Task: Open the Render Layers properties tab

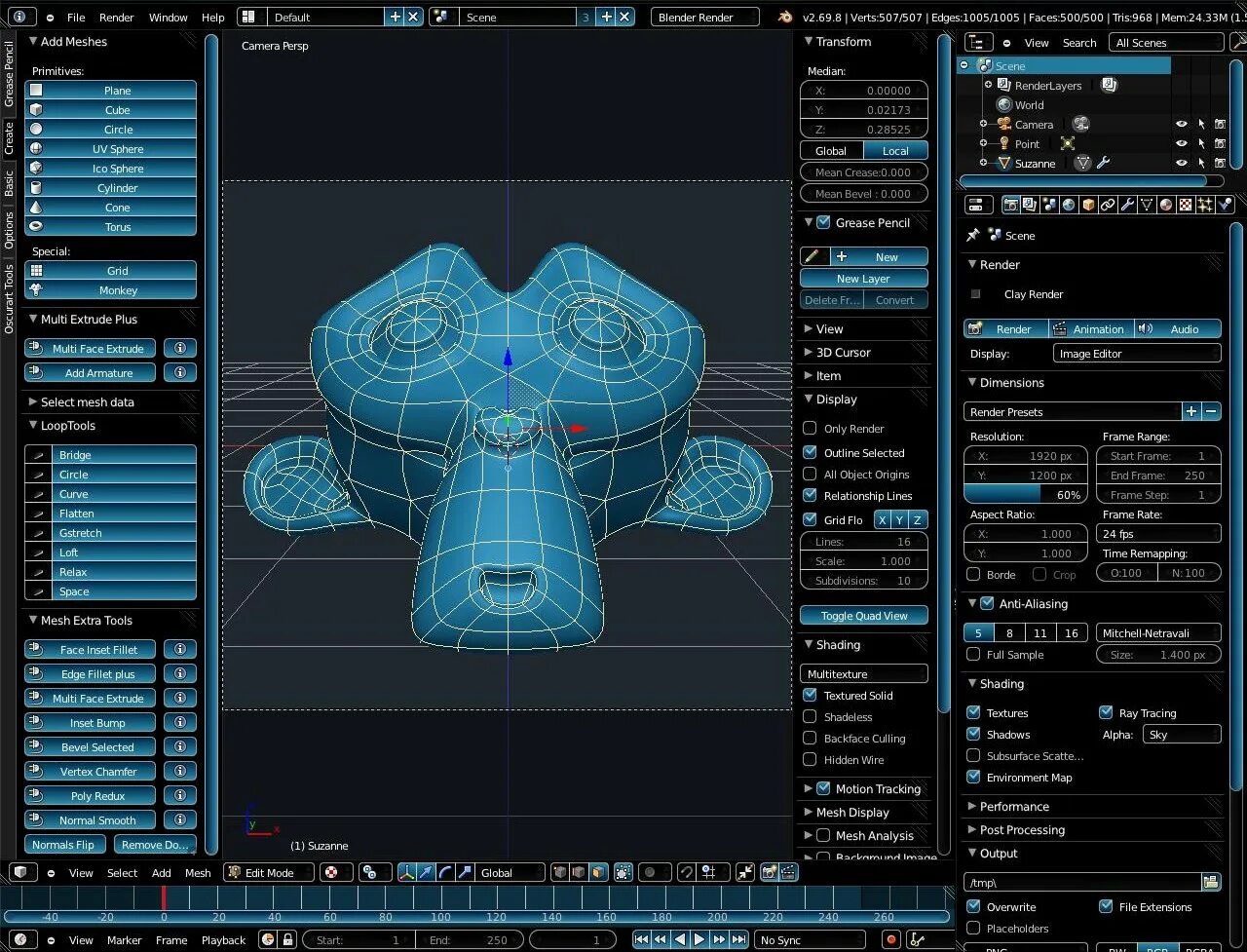Action: click(1031, 205)
